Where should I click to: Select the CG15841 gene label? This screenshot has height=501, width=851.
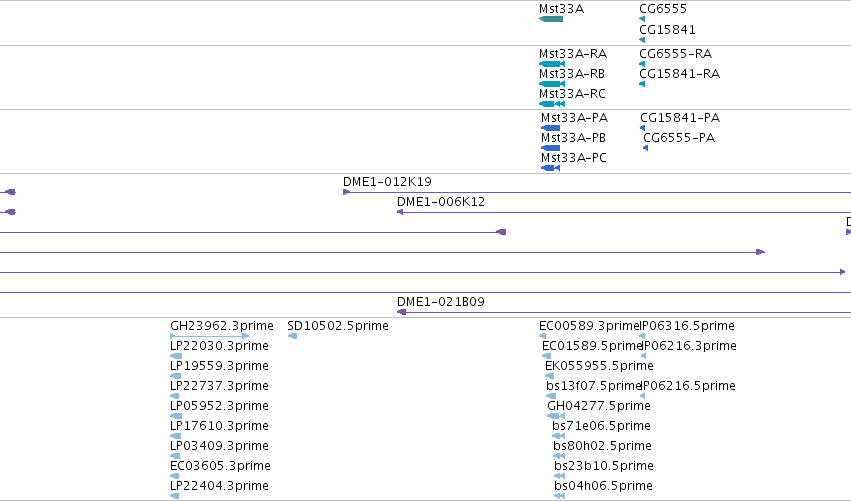[x=667, y=29]
